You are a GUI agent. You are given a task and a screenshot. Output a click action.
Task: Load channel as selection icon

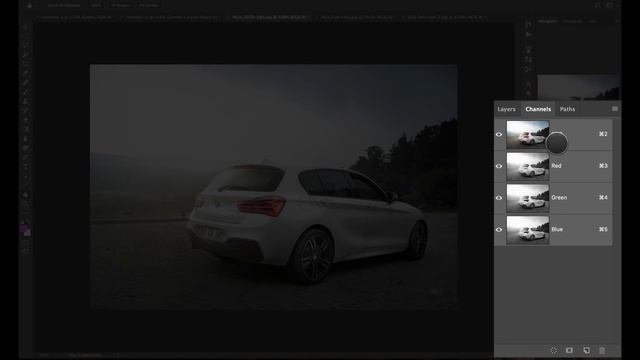click(x=553, y=350)
